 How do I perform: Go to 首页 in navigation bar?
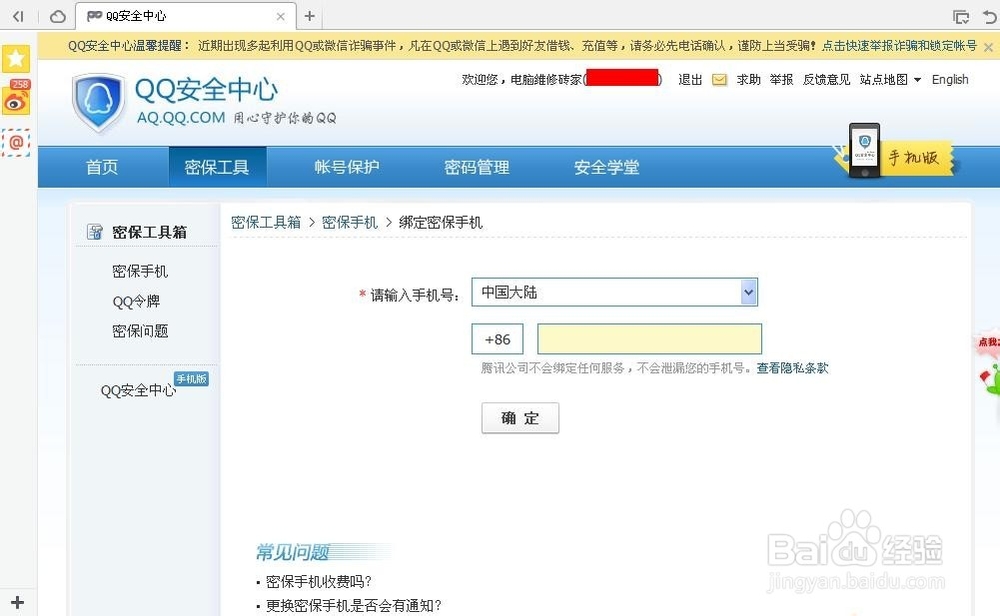coord(102,167)
